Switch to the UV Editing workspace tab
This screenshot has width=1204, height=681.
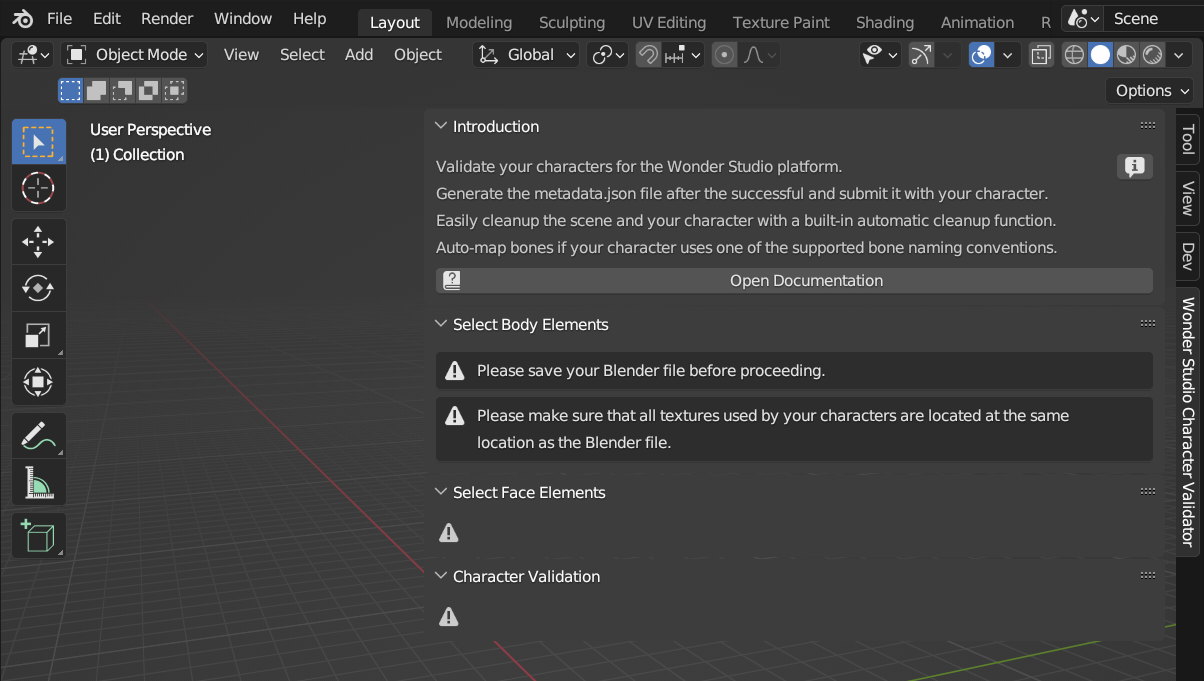[x=669, y=22]
